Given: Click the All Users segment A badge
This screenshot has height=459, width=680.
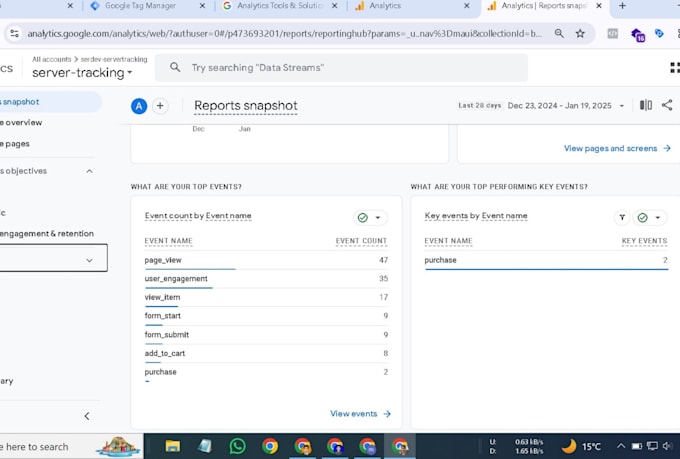Looking at the screenshot, I should (139, 106).
